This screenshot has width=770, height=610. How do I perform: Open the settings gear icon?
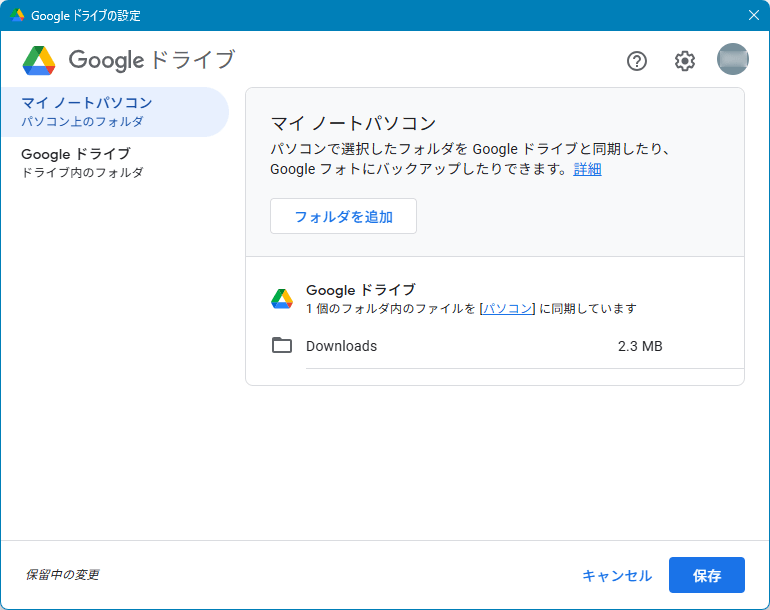tap(684, 61)
